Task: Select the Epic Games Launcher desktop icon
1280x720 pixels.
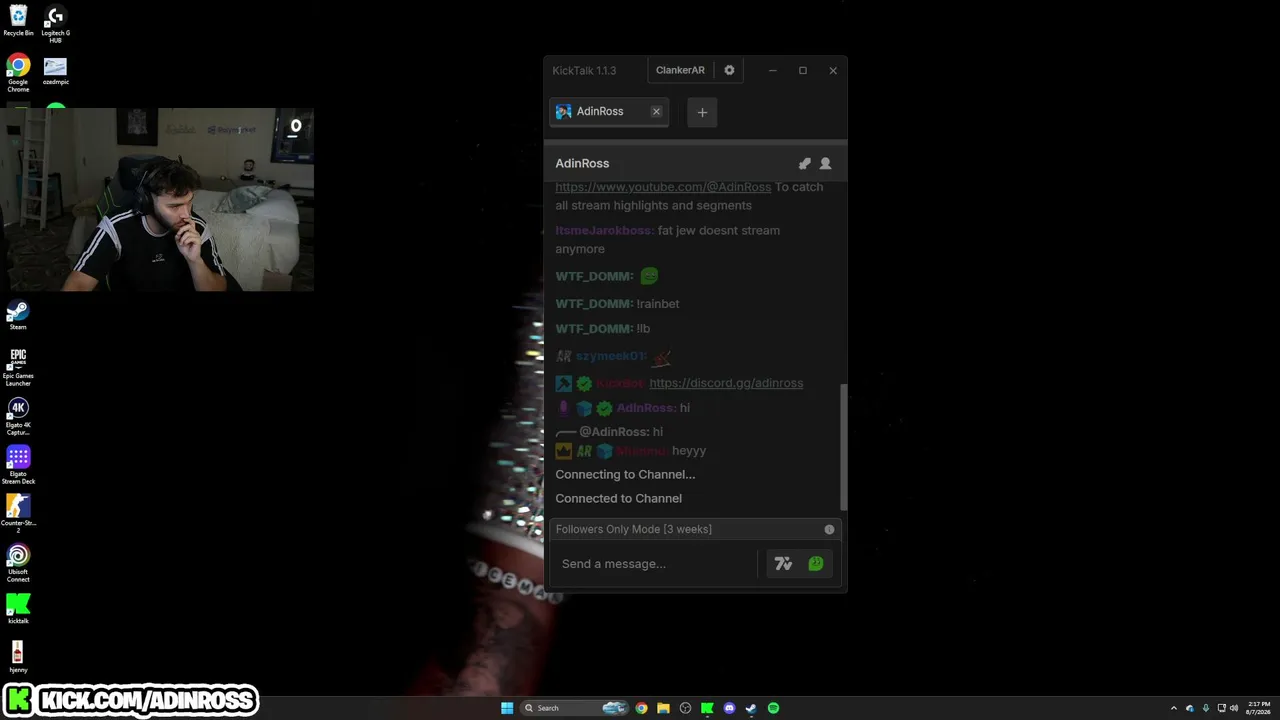Action: click(18, 367)
